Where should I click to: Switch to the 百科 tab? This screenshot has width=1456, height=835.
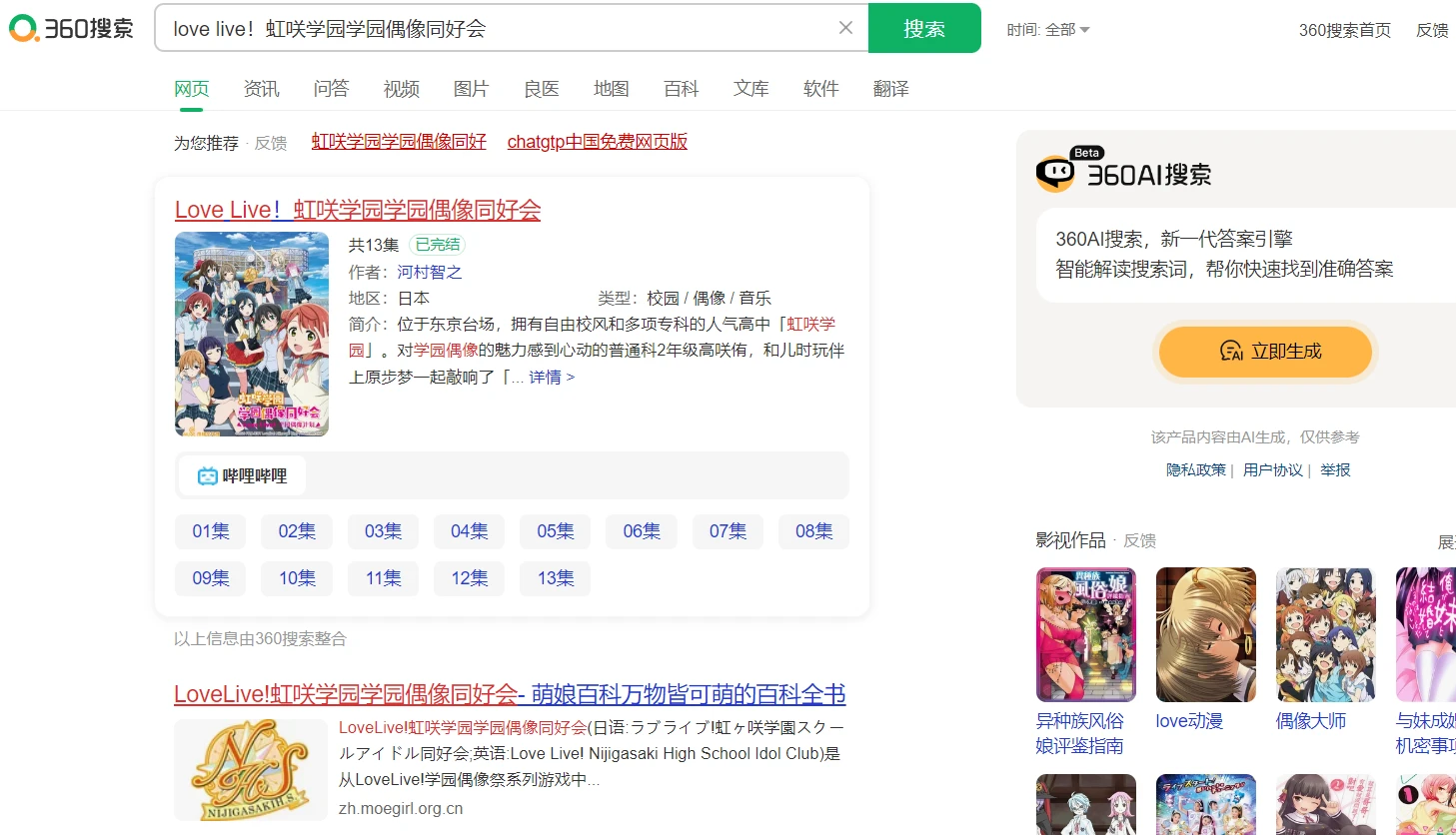(x=682, y=89)
